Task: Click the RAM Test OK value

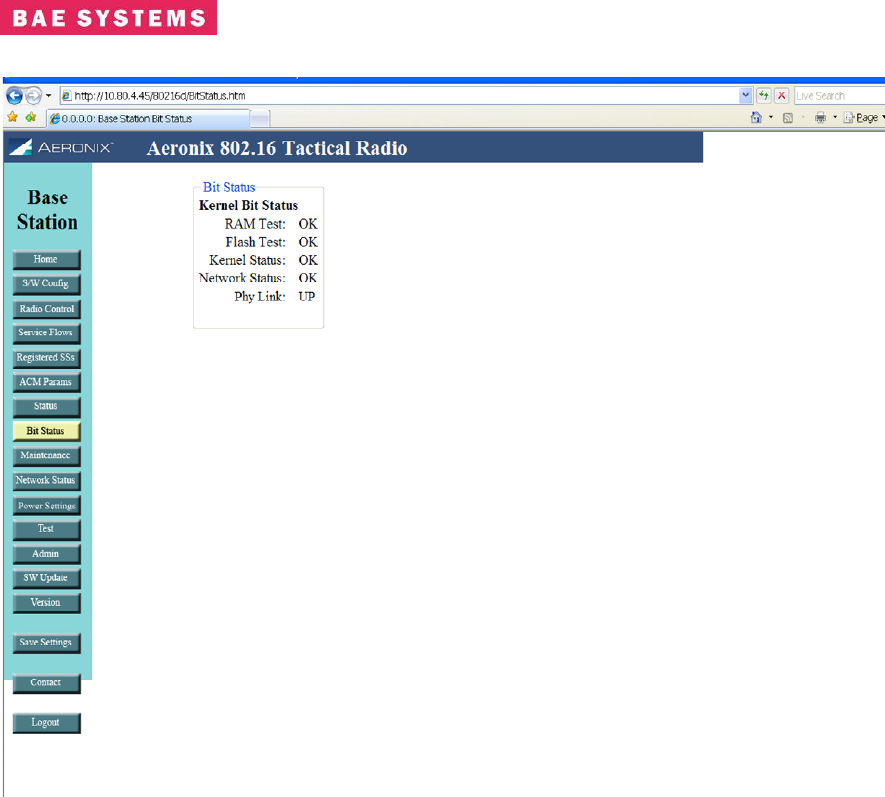Action: (308, 224)
